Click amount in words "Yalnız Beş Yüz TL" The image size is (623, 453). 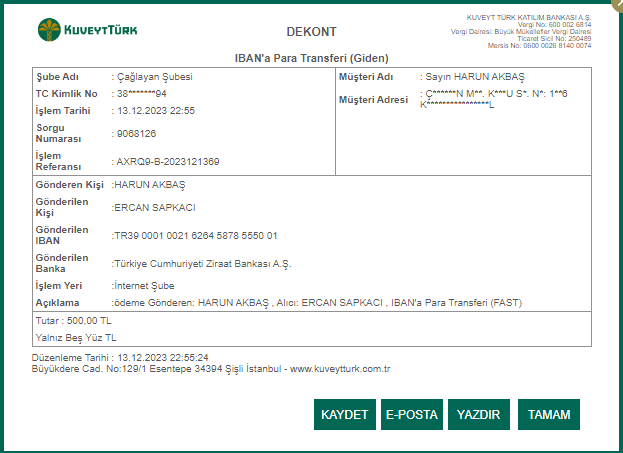[76, 338]
